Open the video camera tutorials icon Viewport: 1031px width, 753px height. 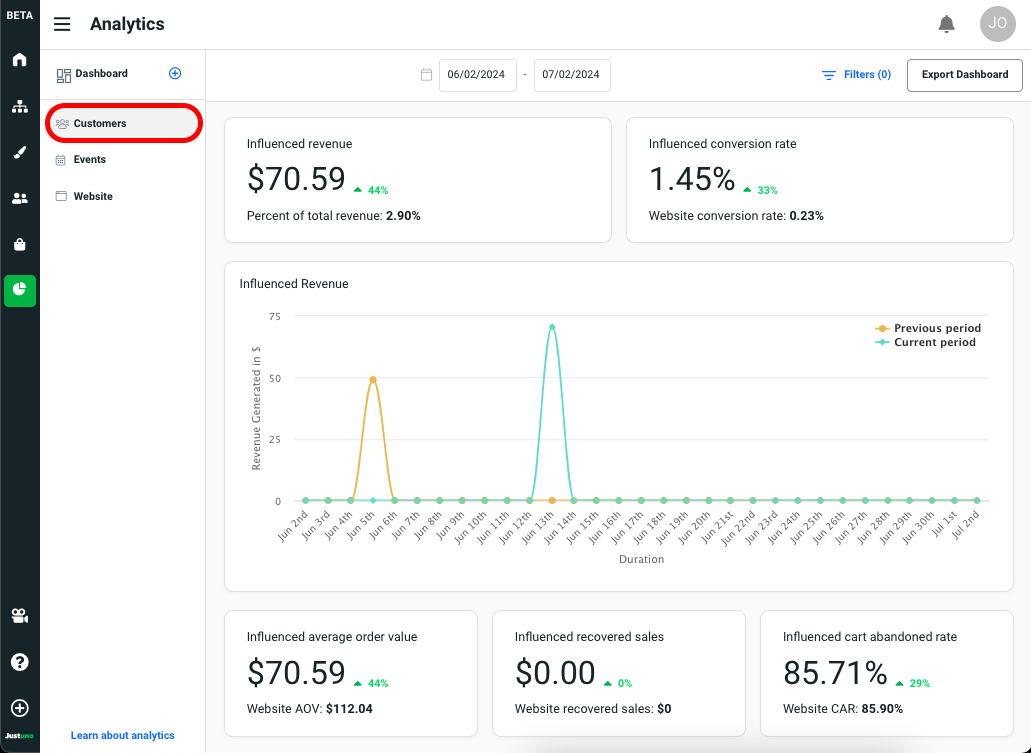point(19,615)
